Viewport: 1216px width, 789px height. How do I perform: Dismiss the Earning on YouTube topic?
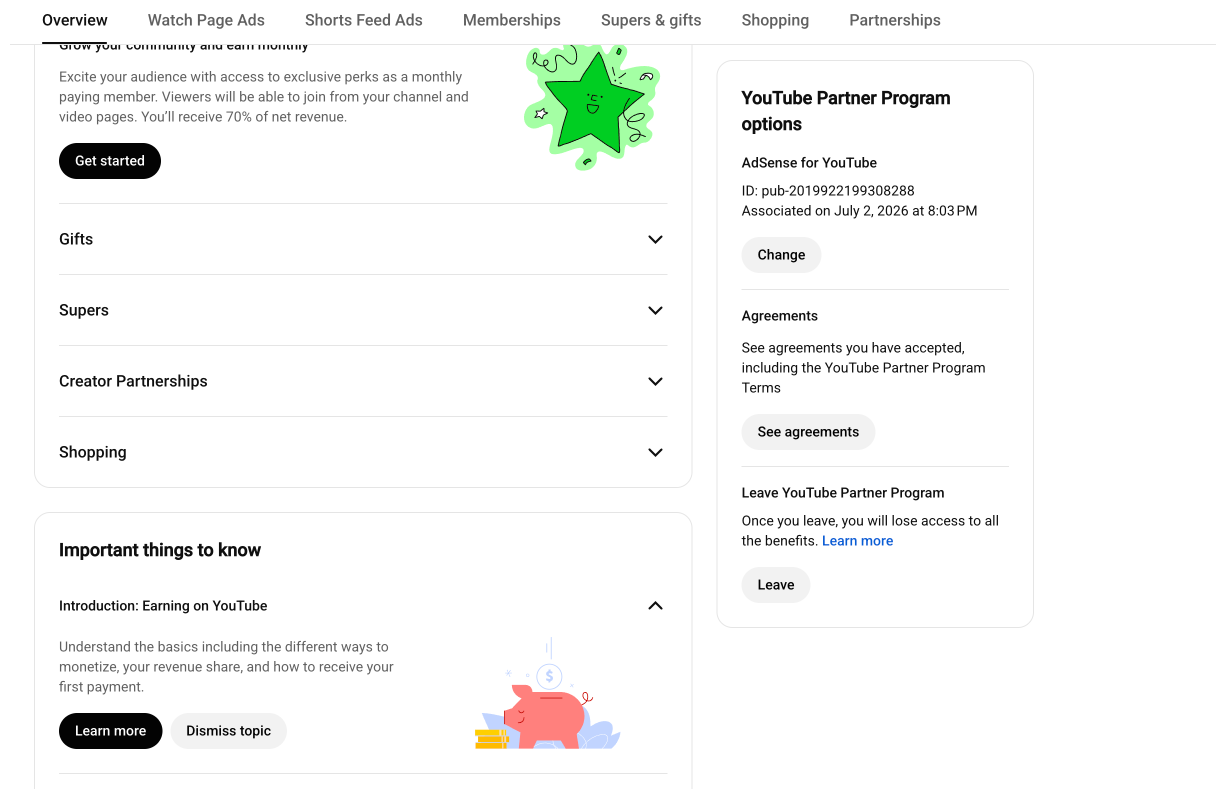pyautogui.click(x=228, y=731)
